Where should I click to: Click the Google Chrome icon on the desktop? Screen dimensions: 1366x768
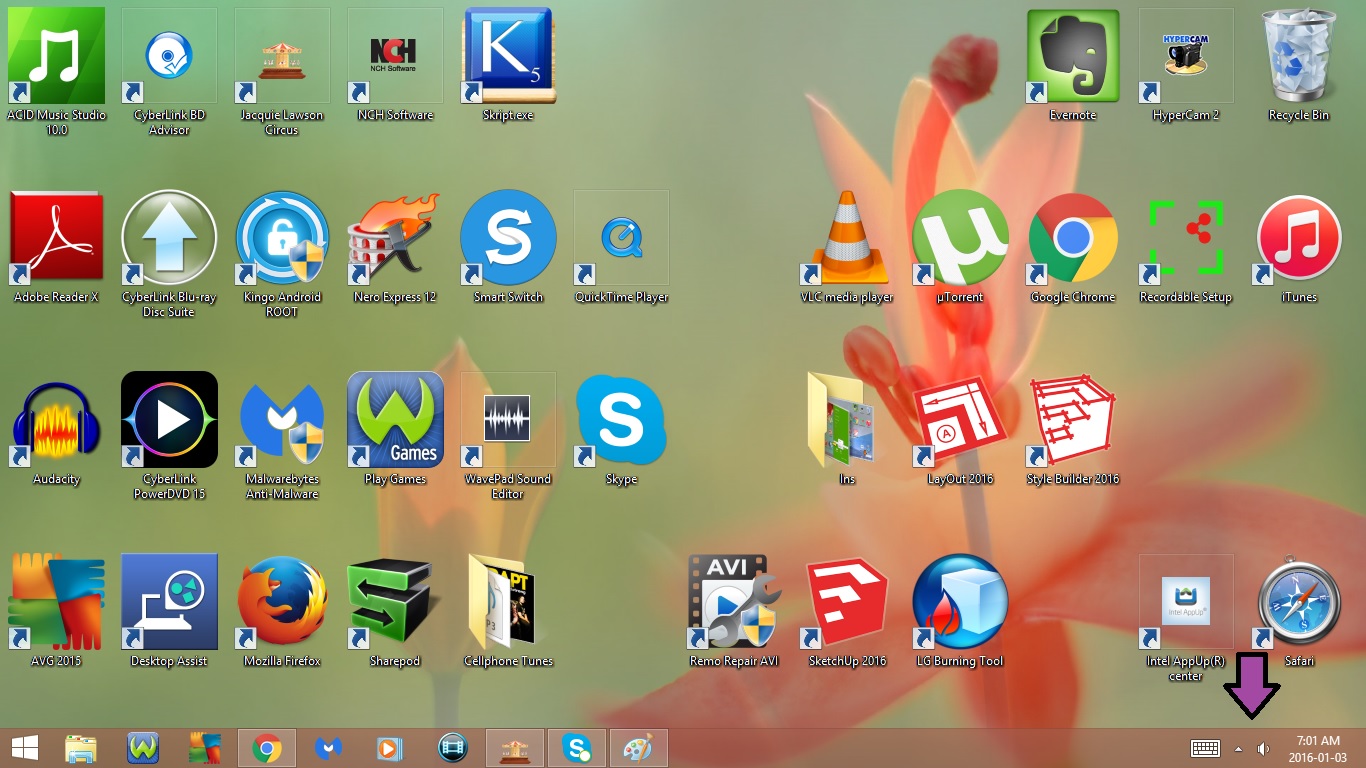[1073, 238]
